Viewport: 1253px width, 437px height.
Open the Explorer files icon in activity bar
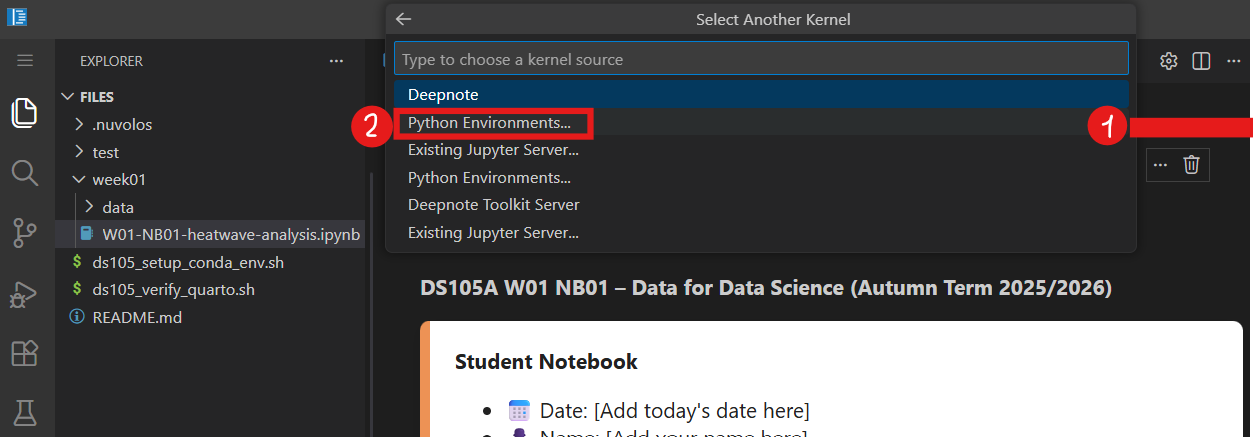tap(25, 113)
